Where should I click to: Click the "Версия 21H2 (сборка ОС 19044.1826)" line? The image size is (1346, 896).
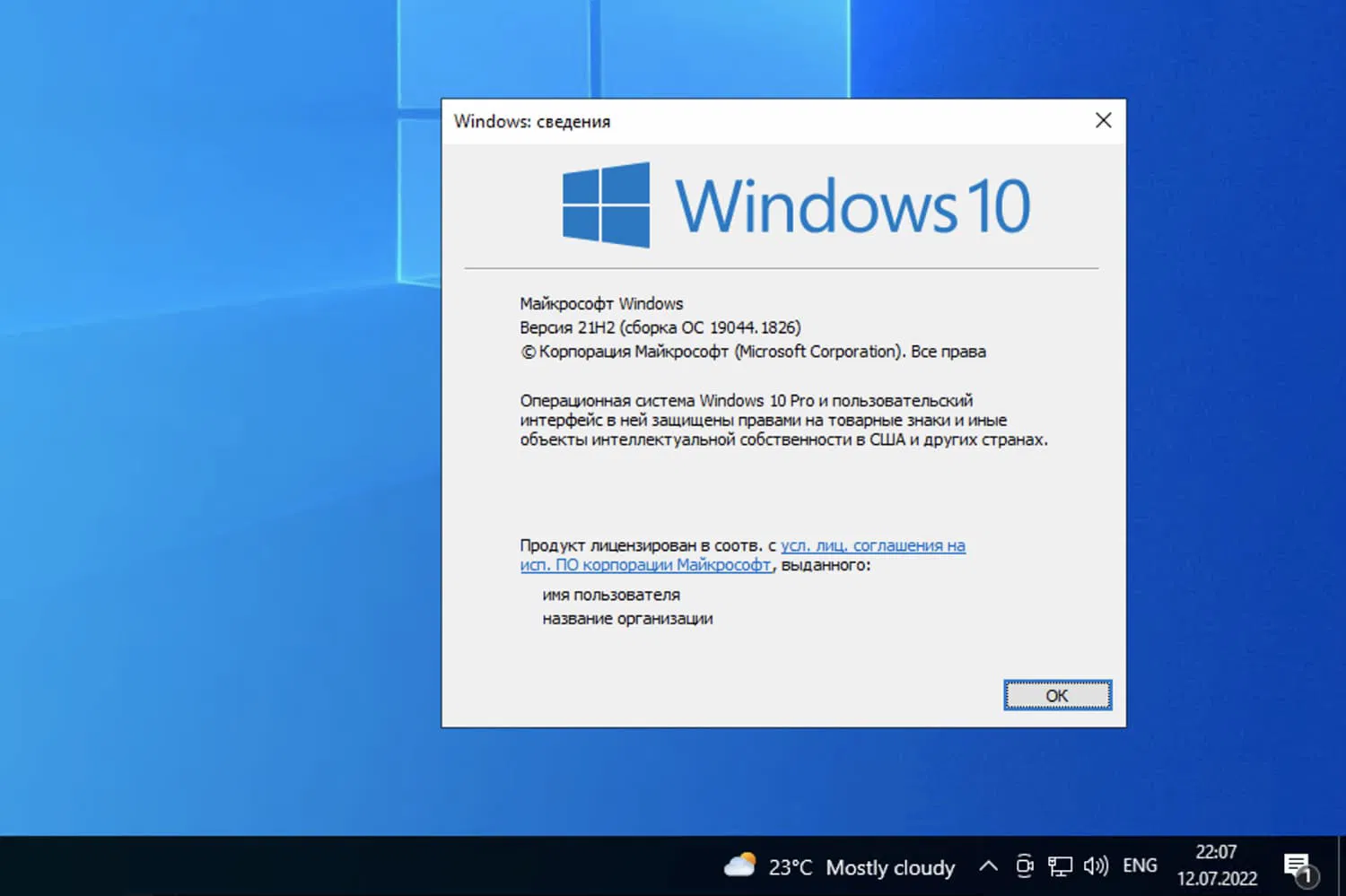tap(660, 327)
